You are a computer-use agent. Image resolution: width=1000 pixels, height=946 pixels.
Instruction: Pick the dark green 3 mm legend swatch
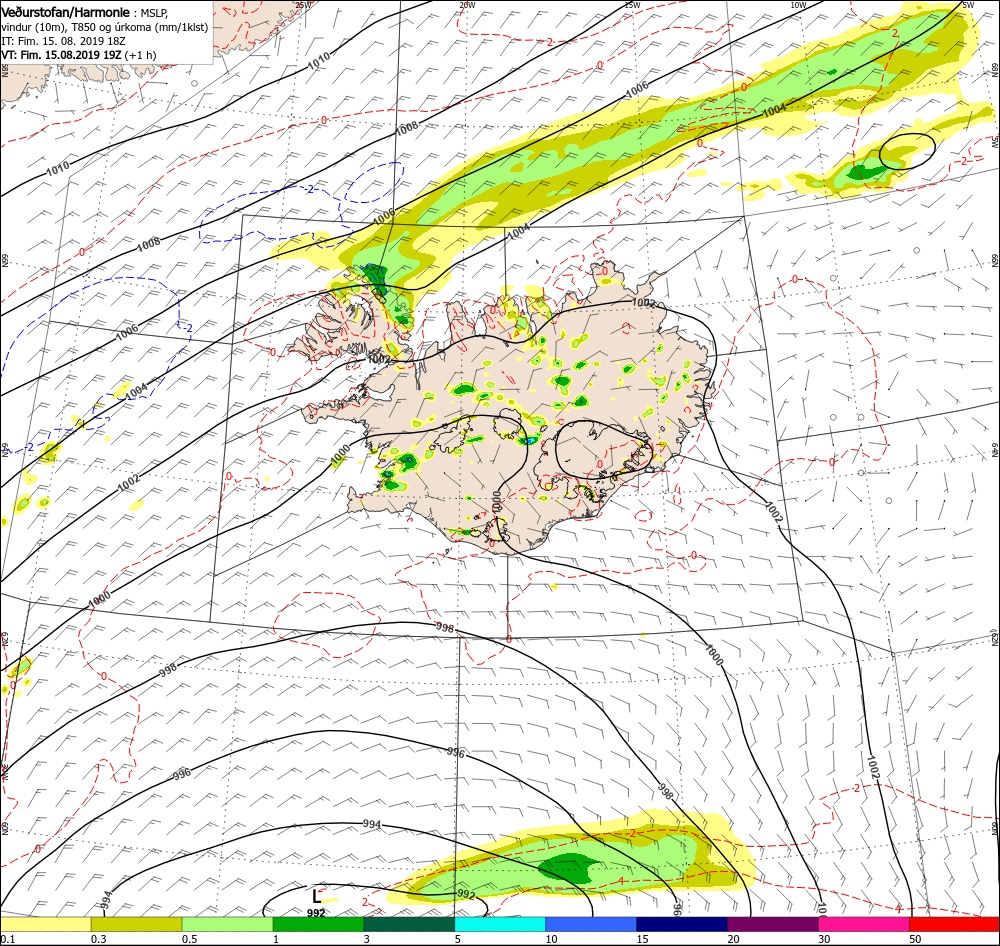[409, 925]
